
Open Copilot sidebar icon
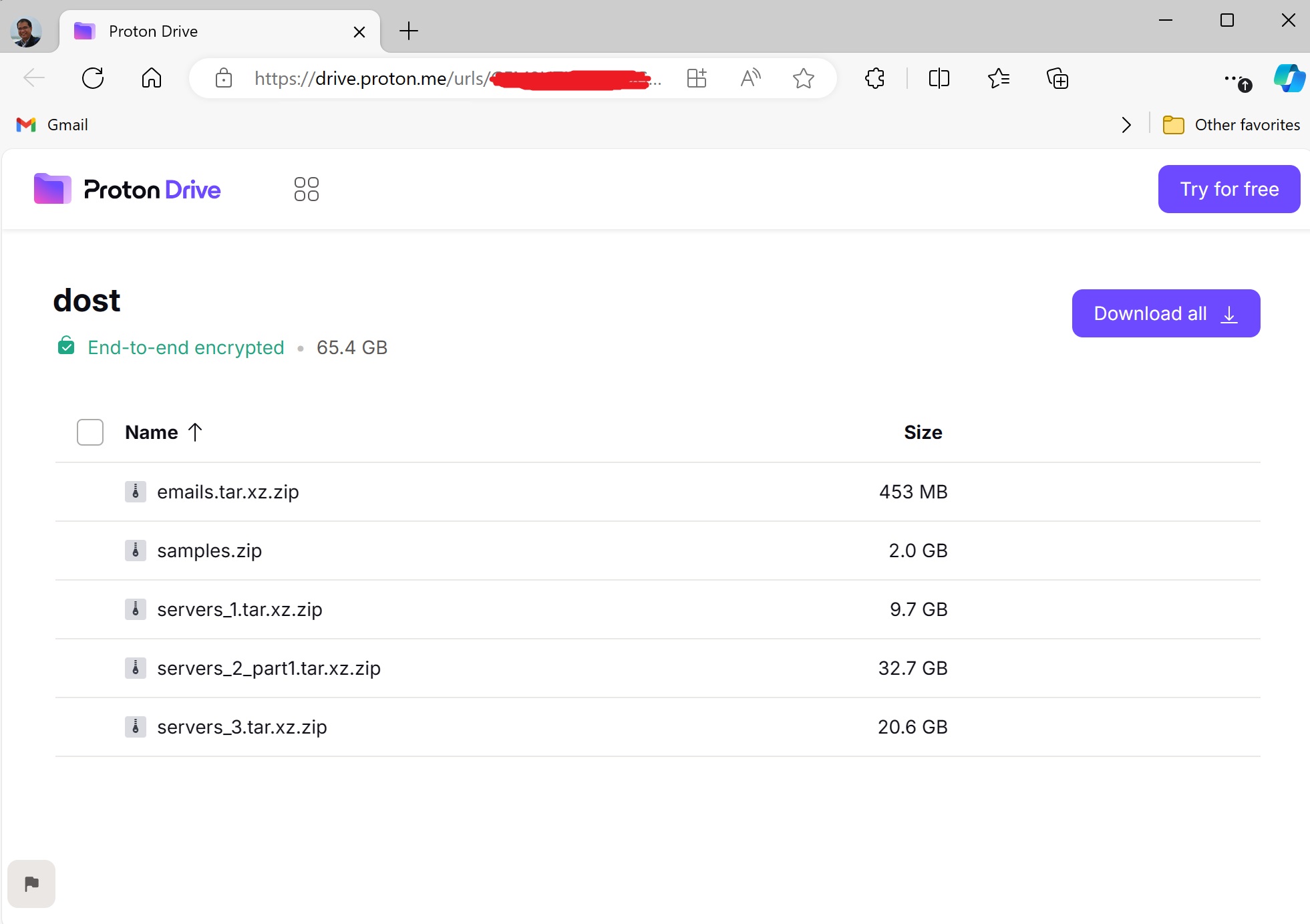[x=1289, y=78]
